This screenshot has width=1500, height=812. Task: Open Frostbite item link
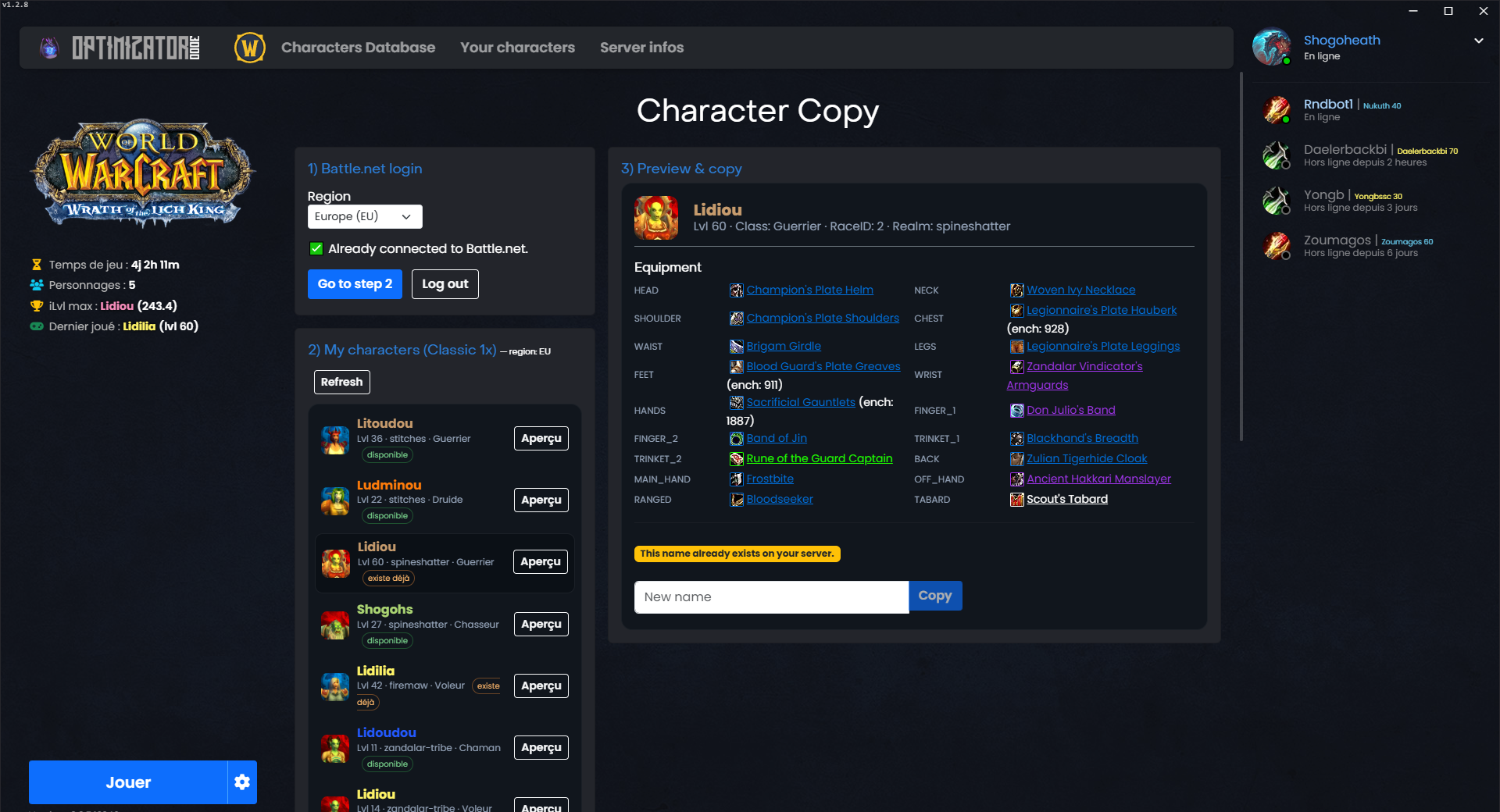770,479
